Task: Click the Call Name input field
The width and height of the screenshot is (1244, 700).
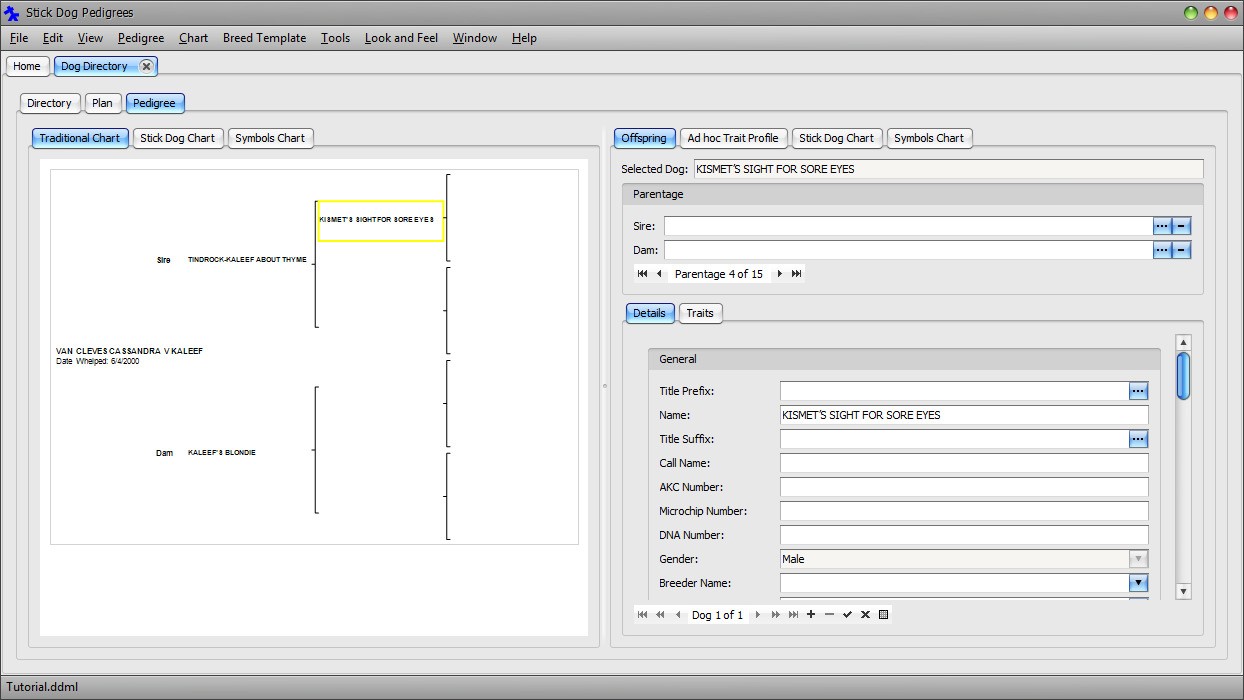Action: tap(964, 463)
